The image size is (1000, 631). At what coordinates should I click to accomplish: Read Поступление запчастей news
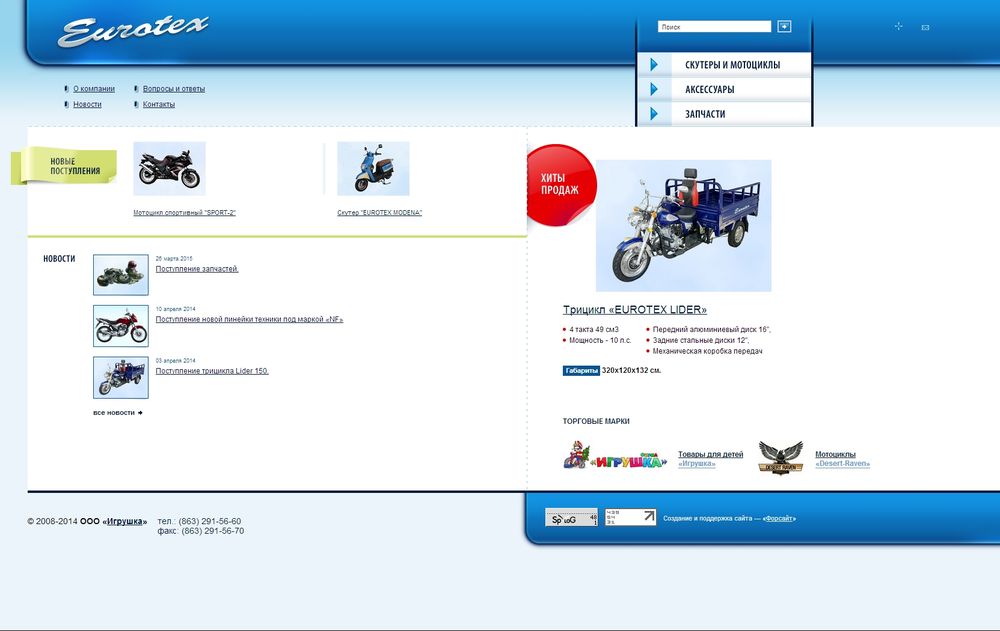pos(197,269)
